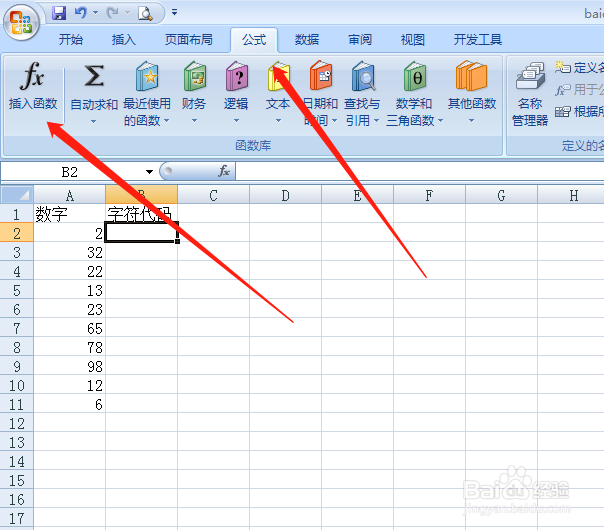Click the fx icon in formula bar
This screenshot has height=530, width=604.
pos(224,171)
